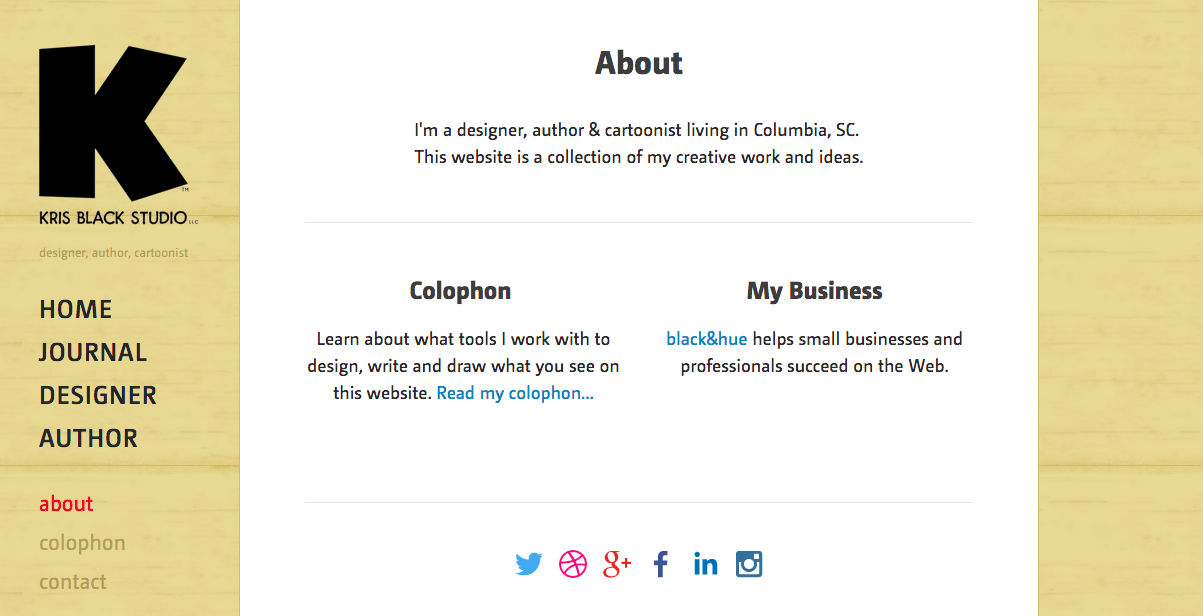This screenshot has height=616, width=1203.
Task: Open the Instagram icon link
Action: 749,565
